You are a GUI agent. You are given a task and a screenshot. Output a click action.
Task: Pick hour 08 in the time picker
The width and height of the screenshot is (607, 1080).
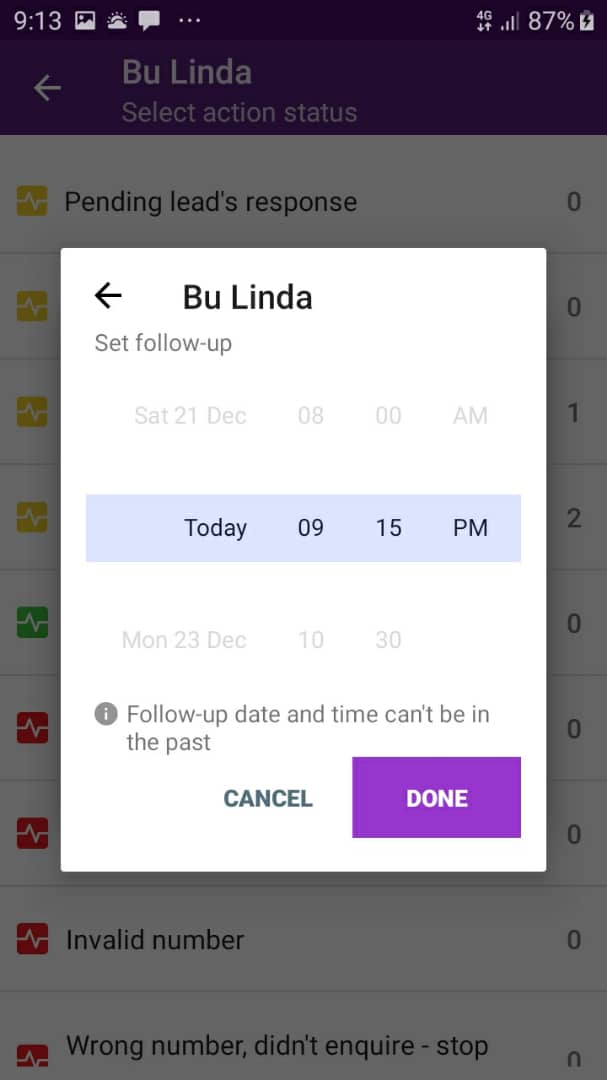311,416
